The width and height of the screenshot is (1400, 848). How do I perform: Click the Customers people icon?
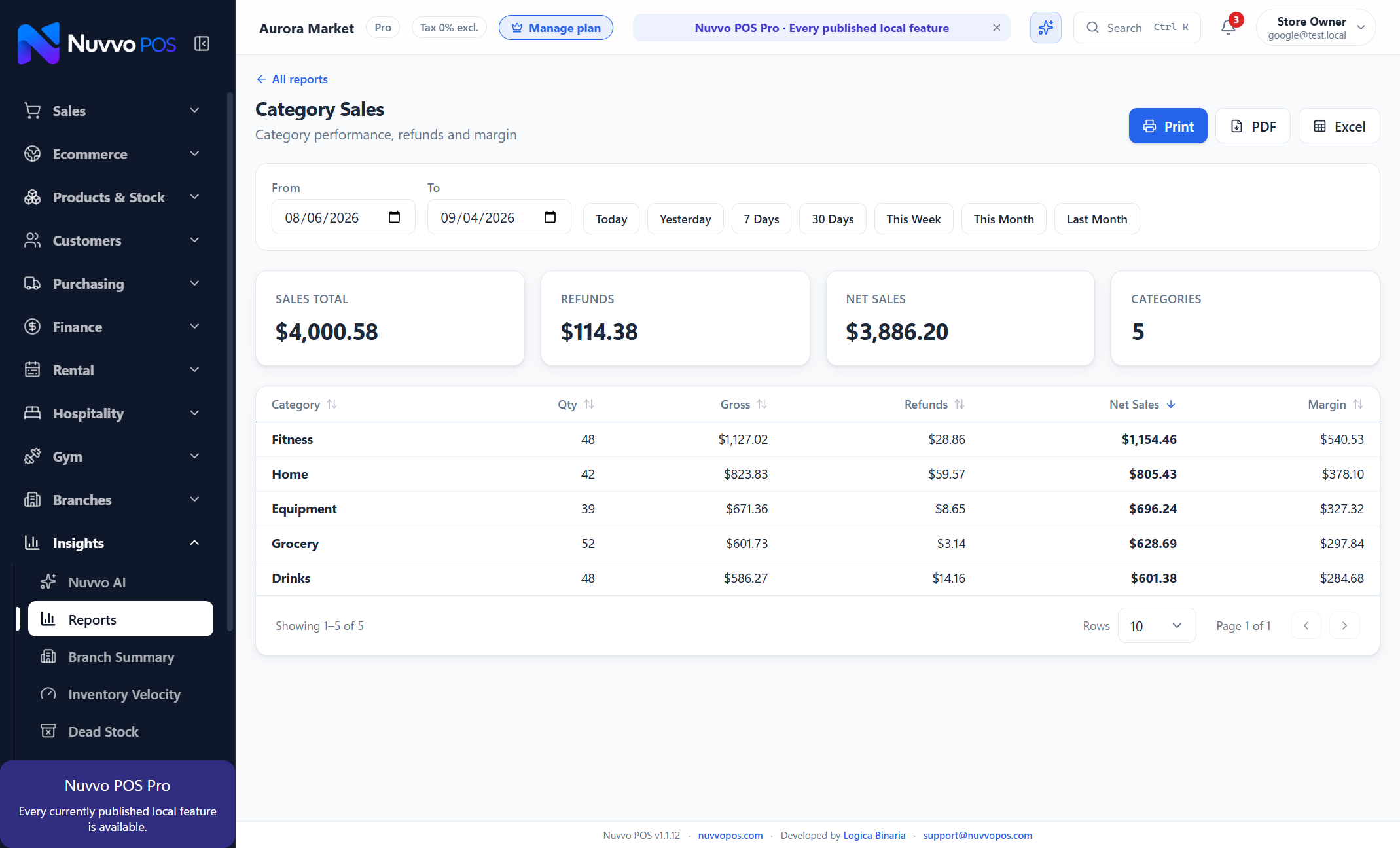click(x=32, y=240)
